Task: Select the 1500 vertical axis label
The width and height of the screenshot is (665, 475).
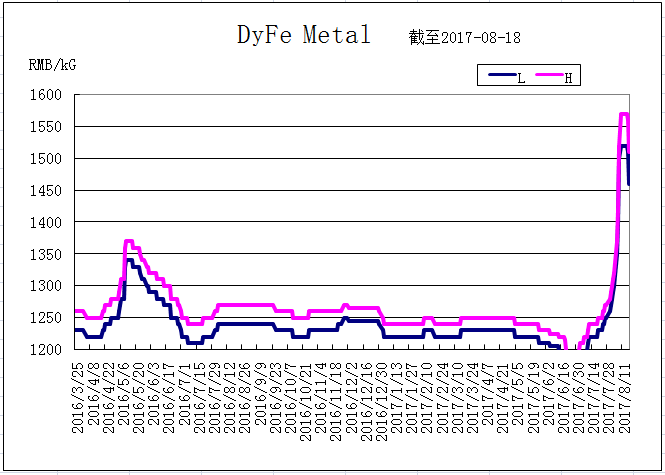Action: tap(46, 159)
